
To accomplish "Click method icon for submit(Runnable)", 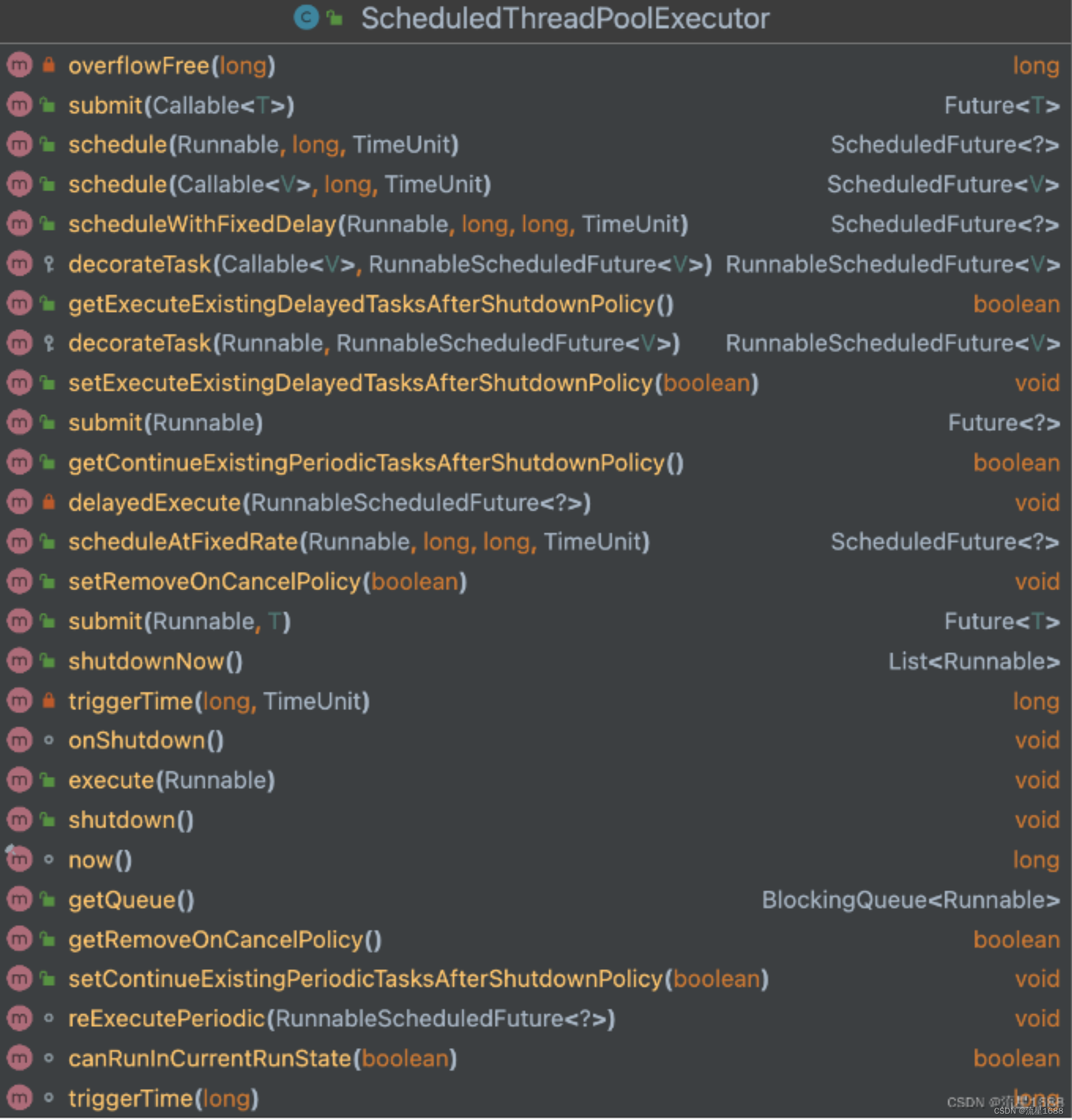I will click(19, 423).
